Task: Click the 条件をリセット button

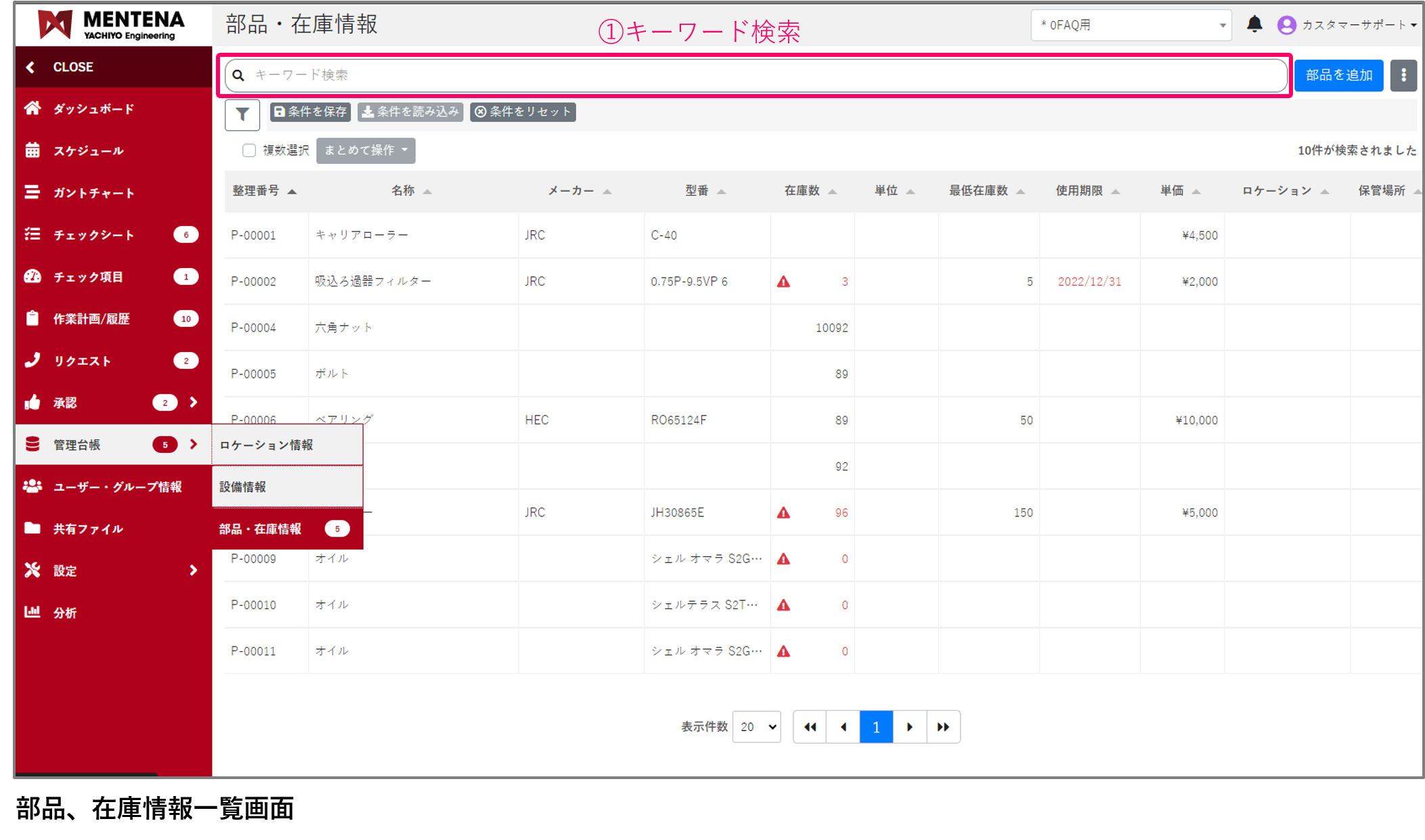Action: click(x=523, y=112)
